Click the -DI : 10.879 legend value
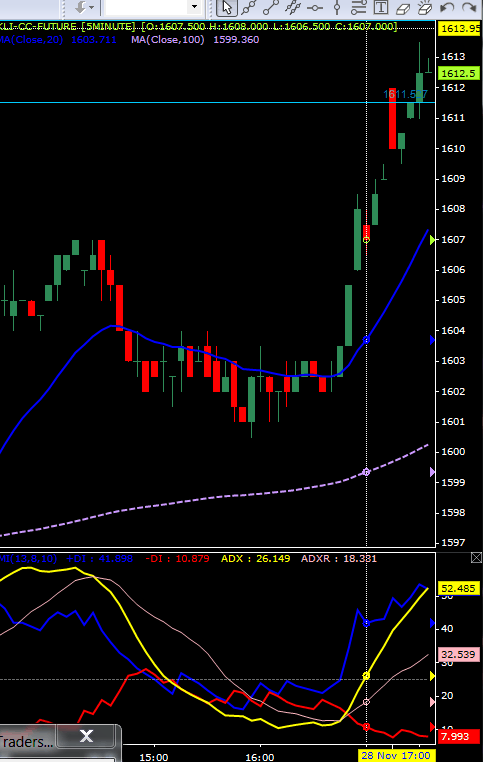The width and height of the screenshot is (483, 762). pos(177,558)
